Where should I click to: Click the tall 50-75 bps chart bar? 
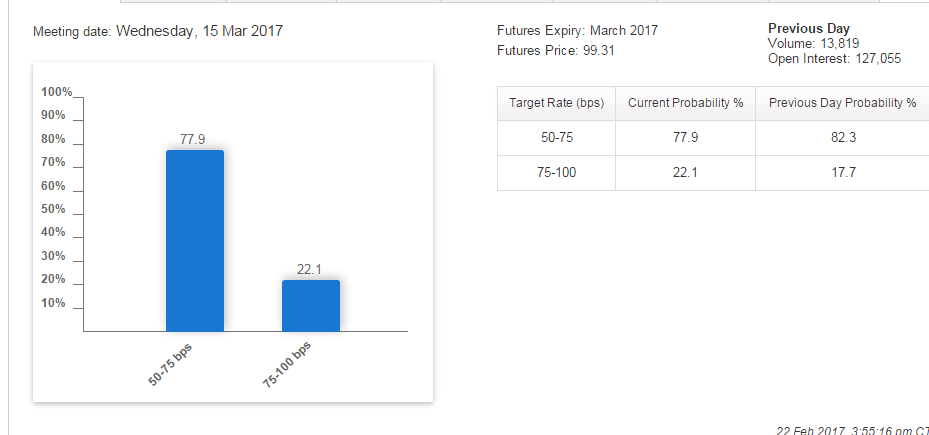tap(194, 240)
